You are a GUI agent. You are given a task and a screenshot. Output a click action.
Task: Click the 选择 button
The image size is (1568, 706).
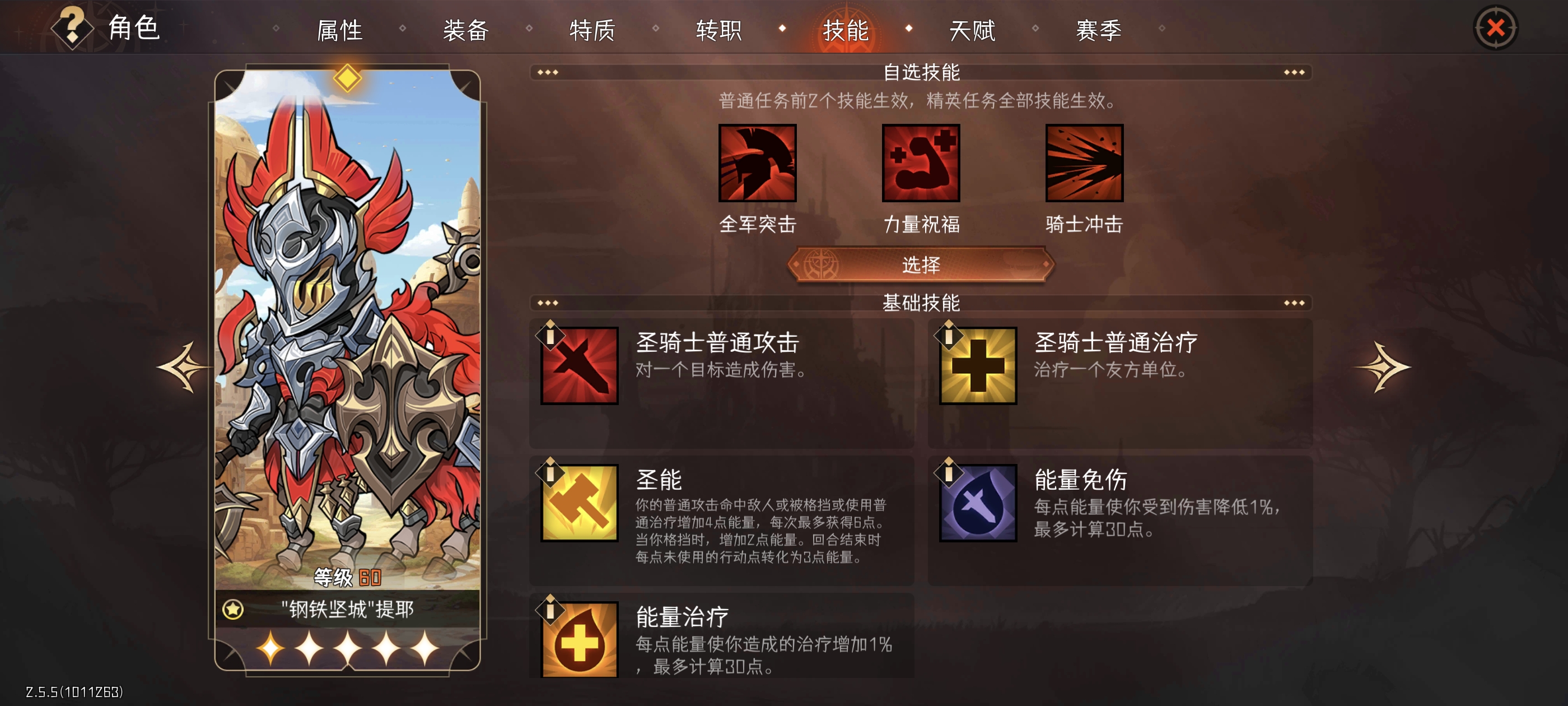[x=921, y=264]
